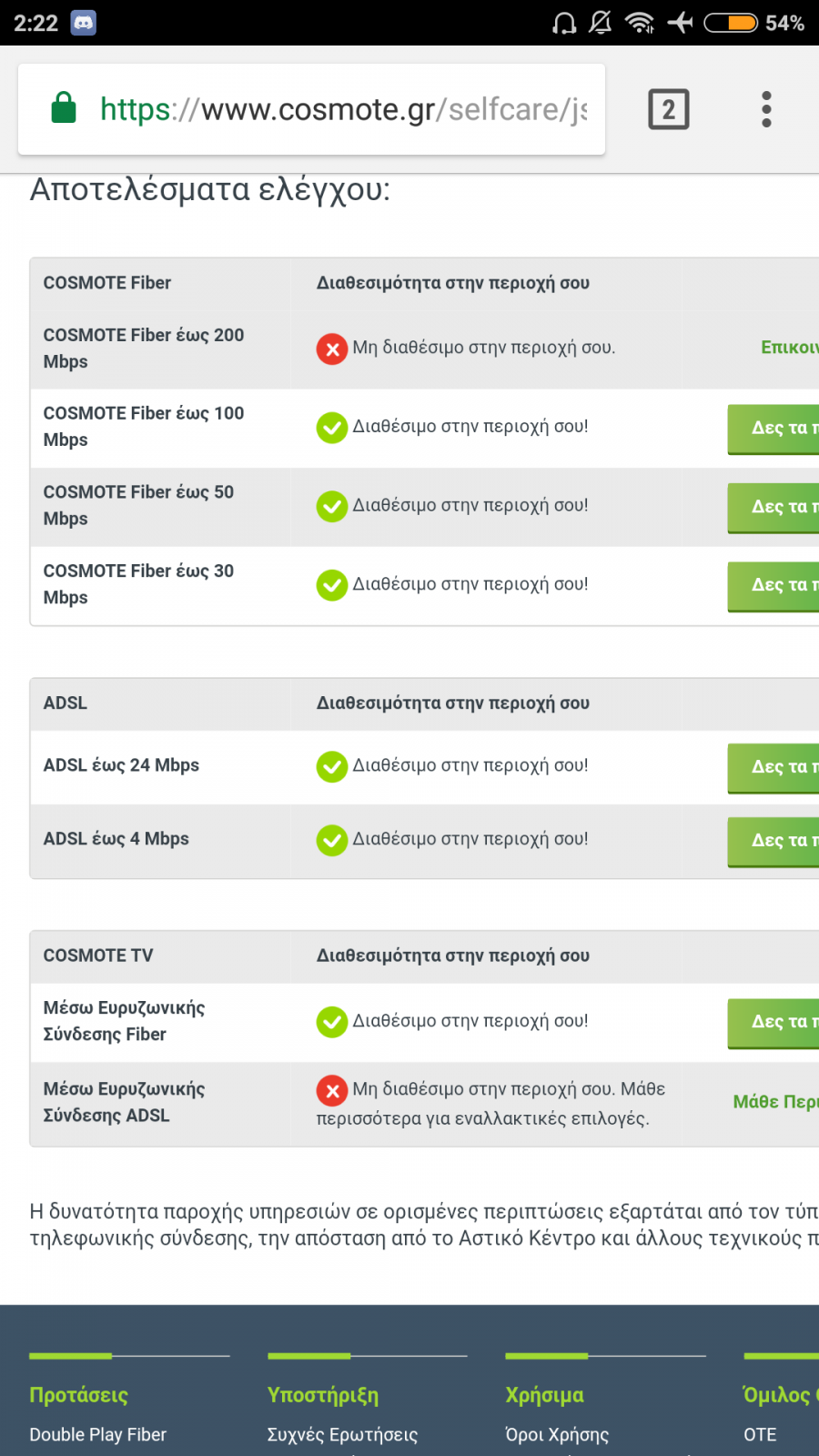Tap the green check icon for Fiber 100 Mbps
819x1456 pixels.
pos(332,428)
